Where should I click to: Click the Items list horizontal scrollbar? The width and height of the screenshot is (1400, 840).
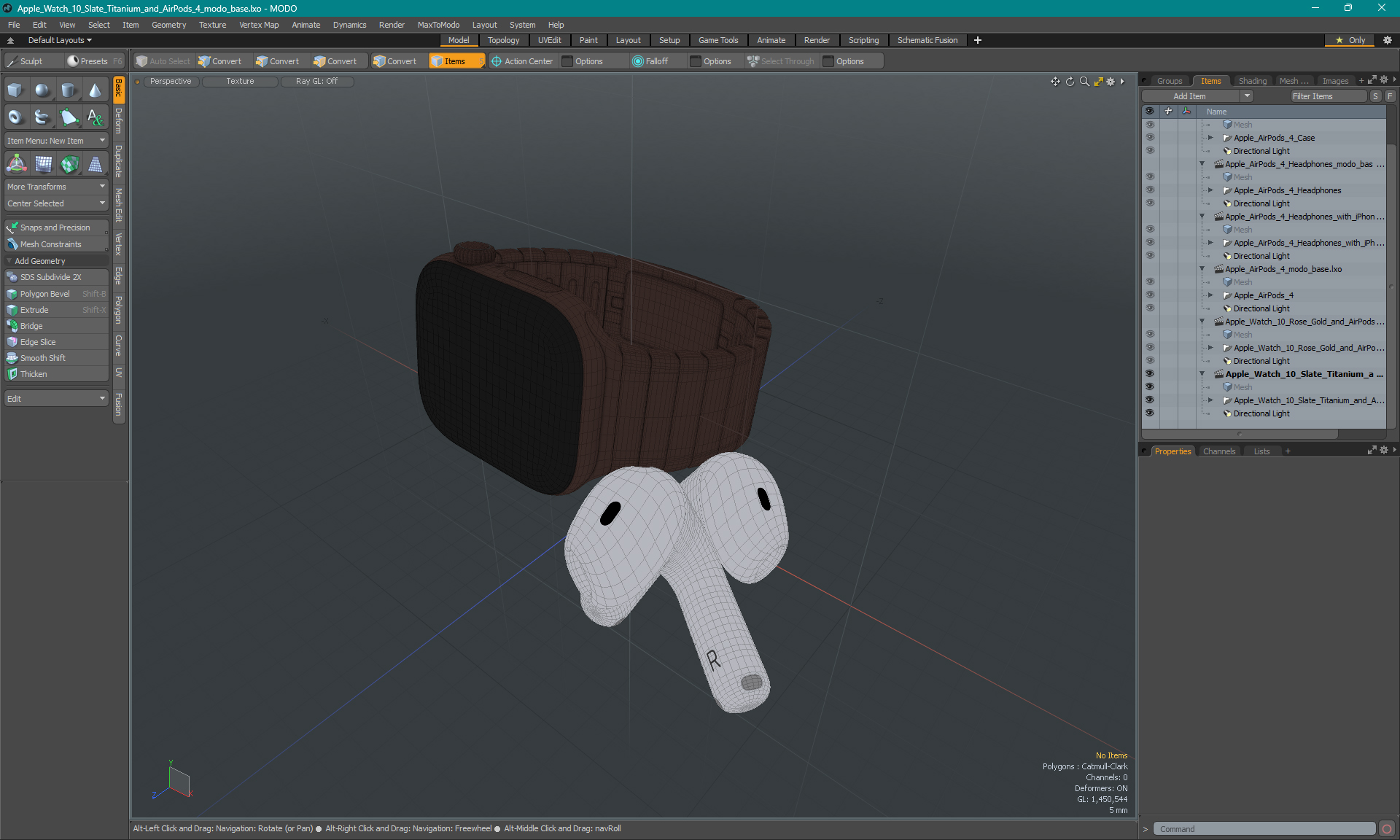coord(1240,434)
